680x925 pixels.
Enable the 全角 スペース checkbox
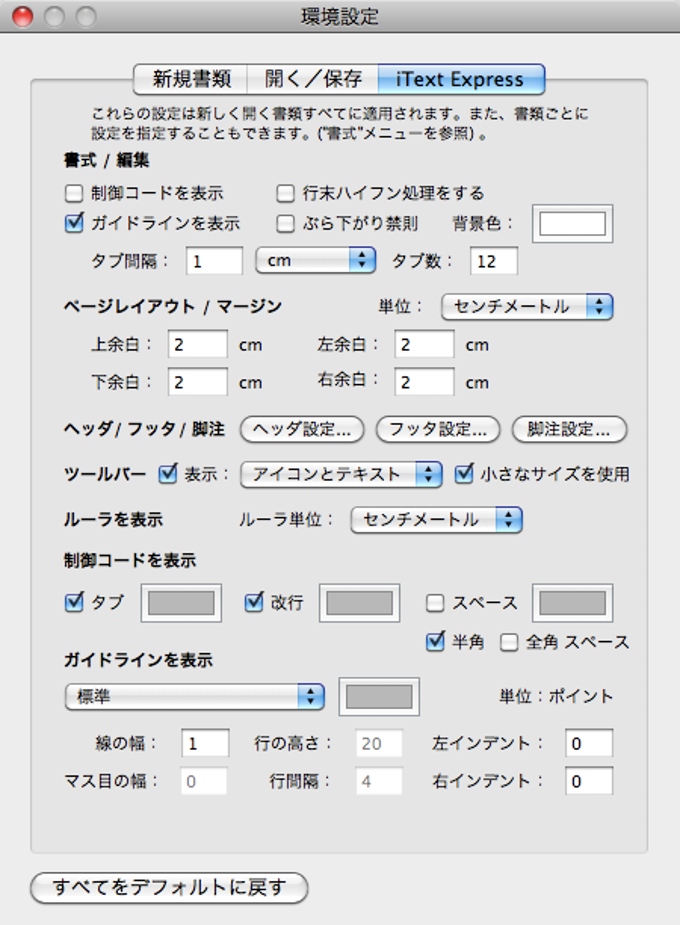(x=509, y=642)
